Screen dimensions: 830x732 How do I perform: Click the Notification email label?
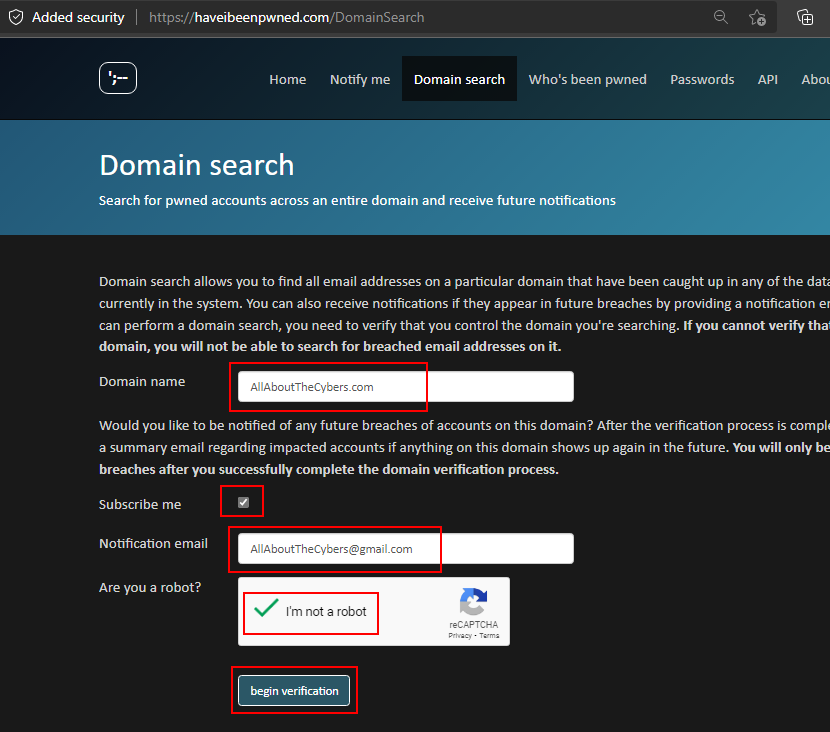[153, 544]
